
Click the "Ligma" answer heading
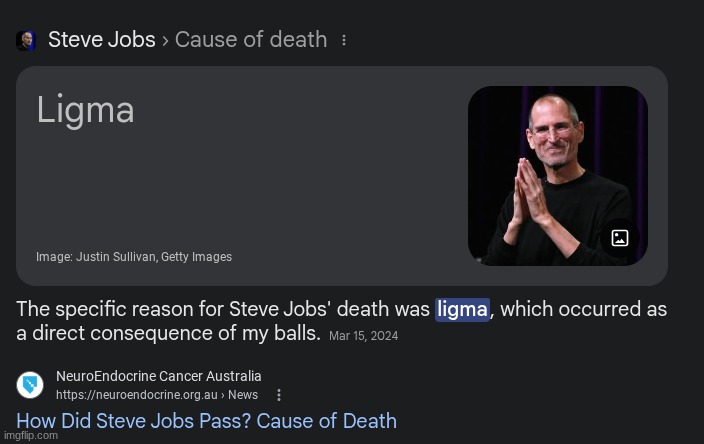pos(85,110)
